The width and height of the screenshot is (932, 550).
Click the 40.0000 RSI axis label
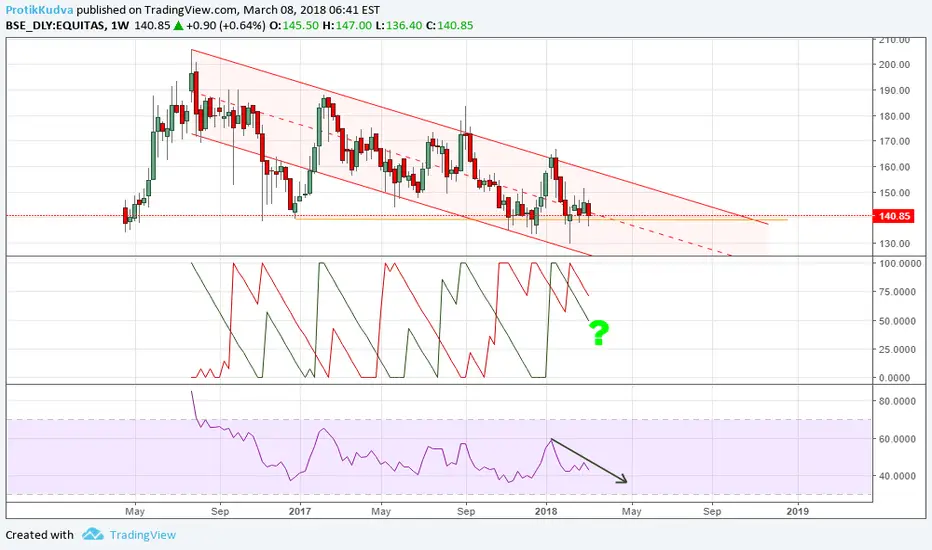click(x=898, y=476)
